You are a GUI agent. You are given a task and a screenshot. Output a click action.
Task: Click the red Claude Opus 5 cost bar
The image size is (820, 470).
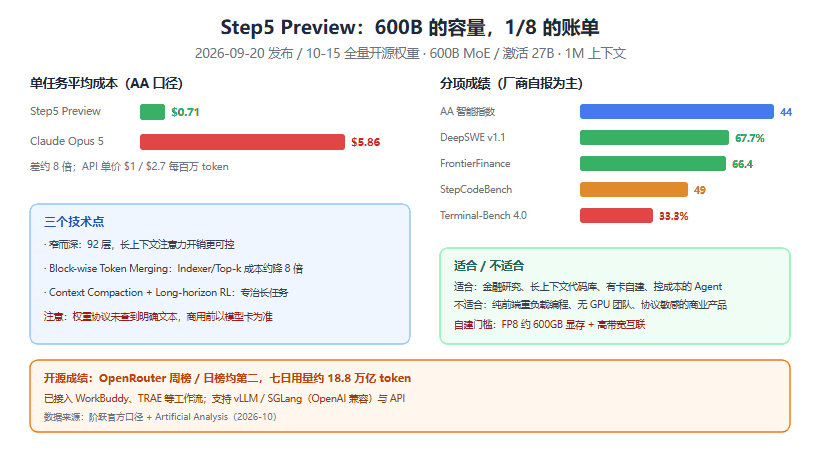(242, 142)
